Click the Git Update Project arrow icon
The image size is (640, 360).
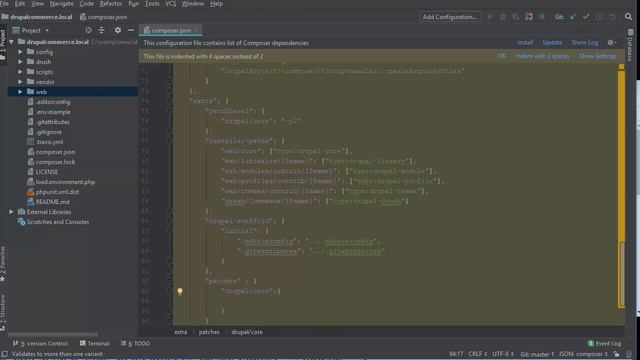[573, 17]
